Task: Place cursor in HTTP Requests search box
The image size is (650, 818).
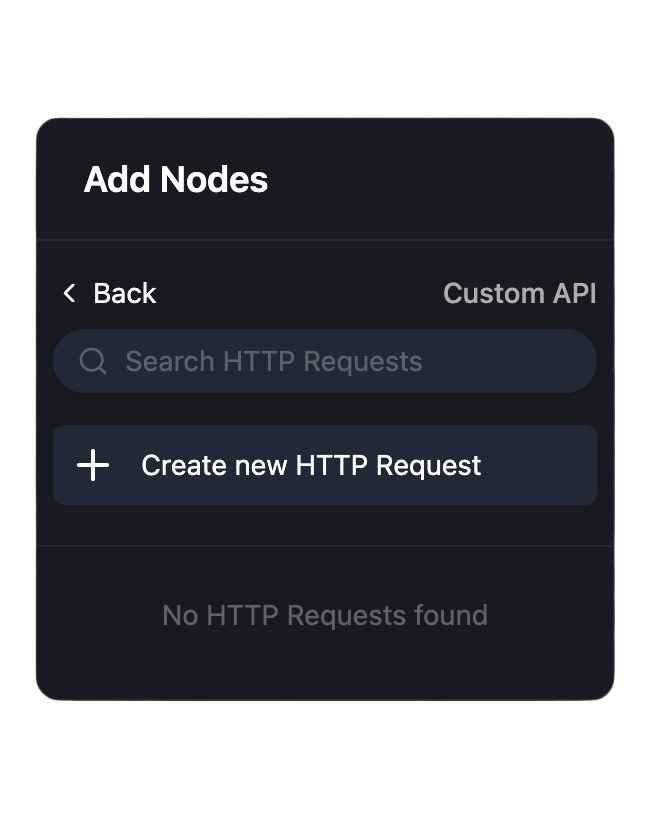Action: tap(340, 361)
